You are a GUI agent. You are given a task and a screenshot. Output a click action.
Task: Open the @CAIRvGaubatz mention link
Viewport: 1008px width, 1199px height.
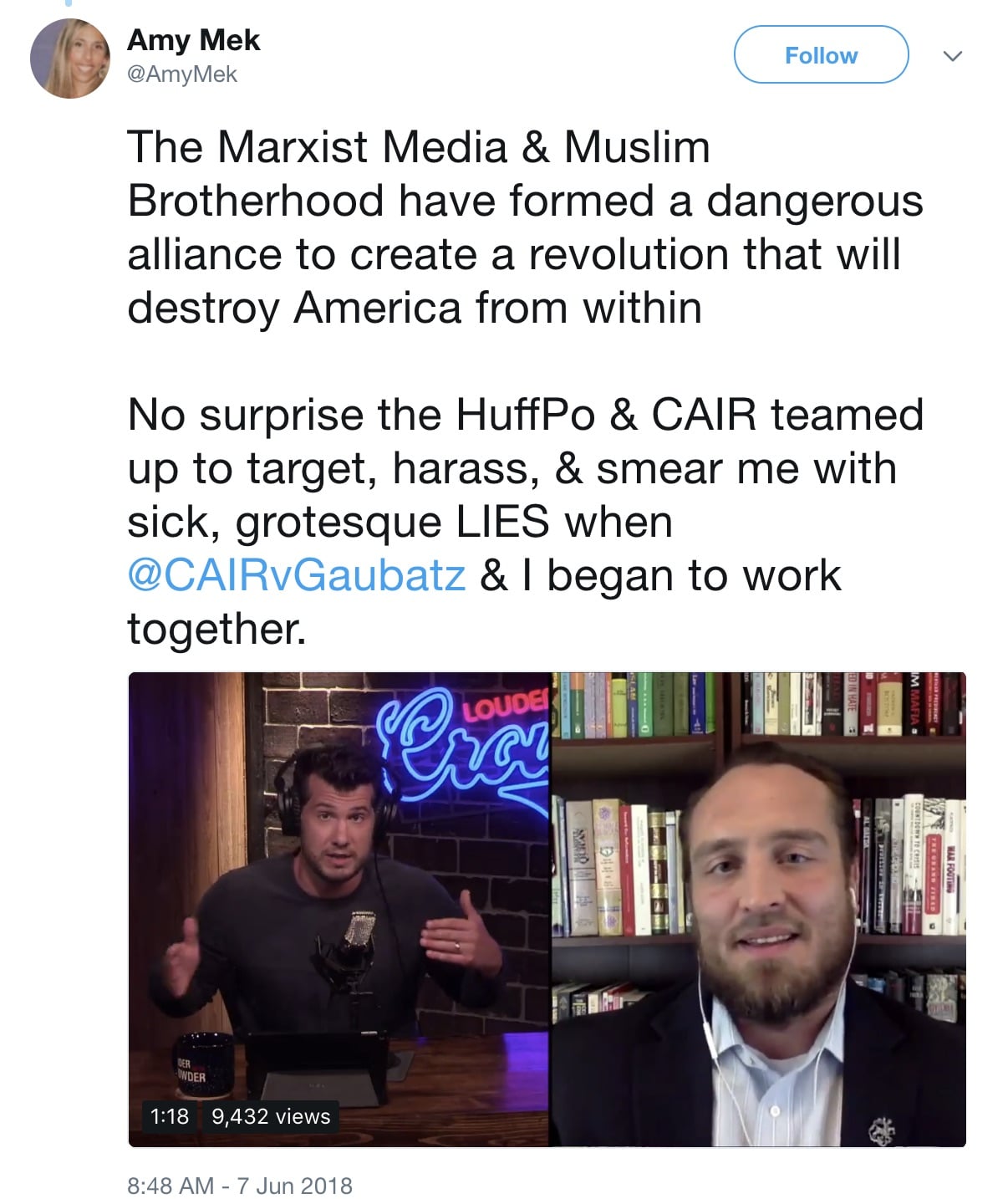(296, 575)
